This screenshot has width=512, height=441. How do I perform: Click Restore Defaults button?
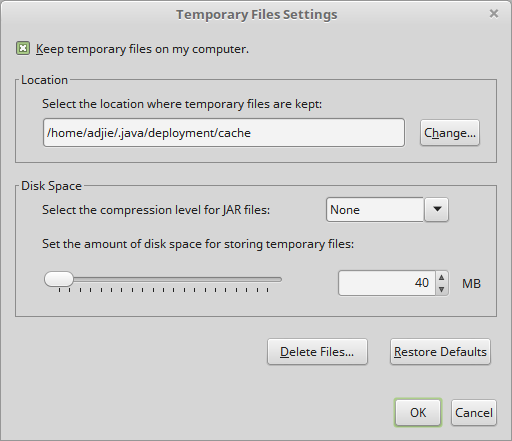pos(440,352)
